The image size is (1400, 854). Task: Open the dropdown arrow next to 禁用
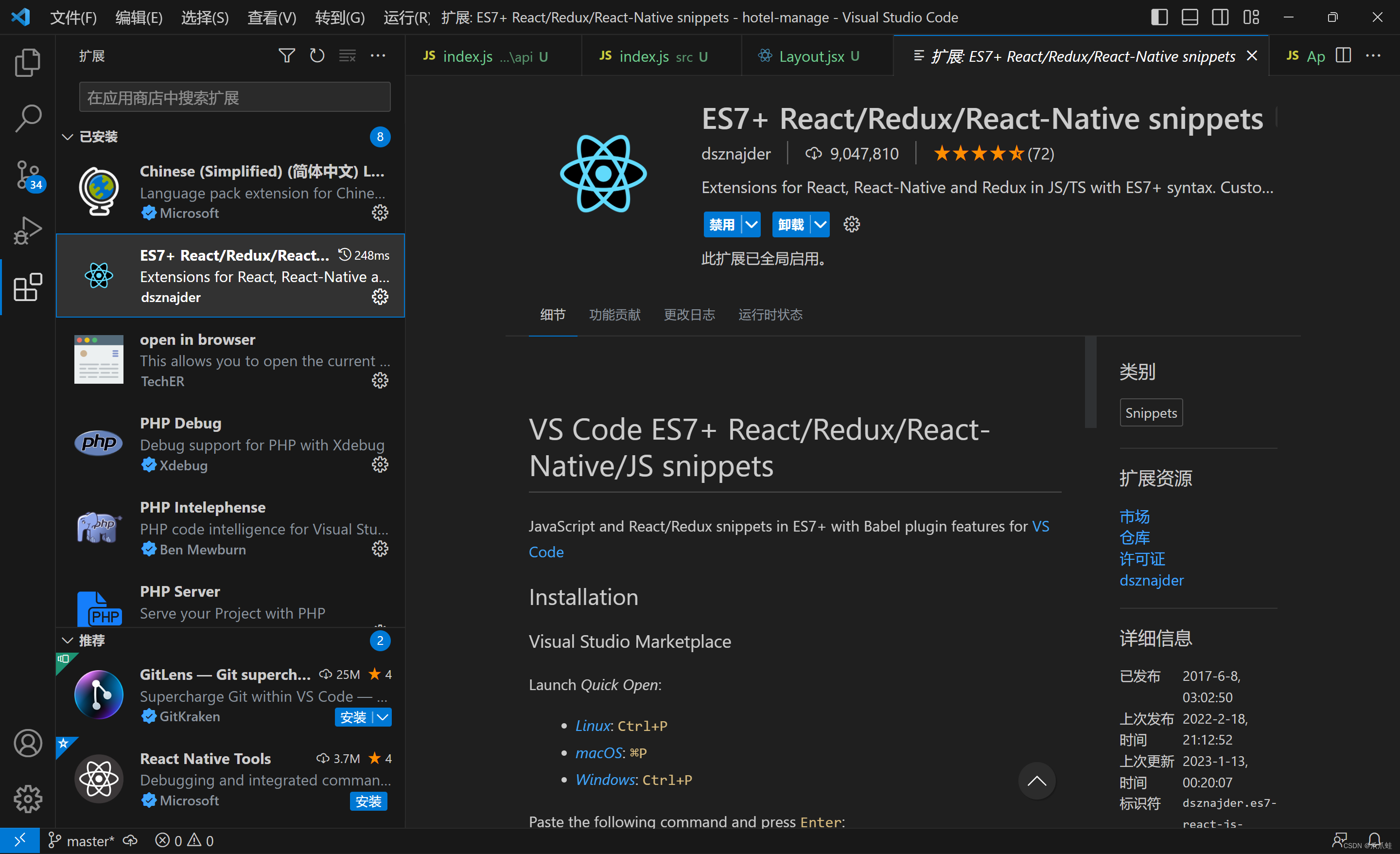[751, 225]
